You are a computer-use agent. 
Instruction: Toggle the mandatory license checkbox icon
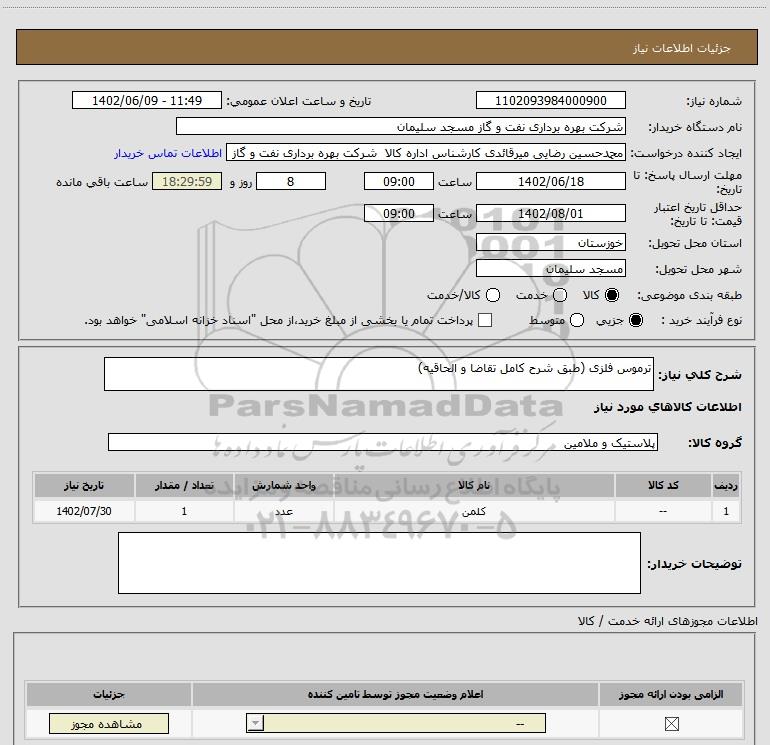coord(671,723)
